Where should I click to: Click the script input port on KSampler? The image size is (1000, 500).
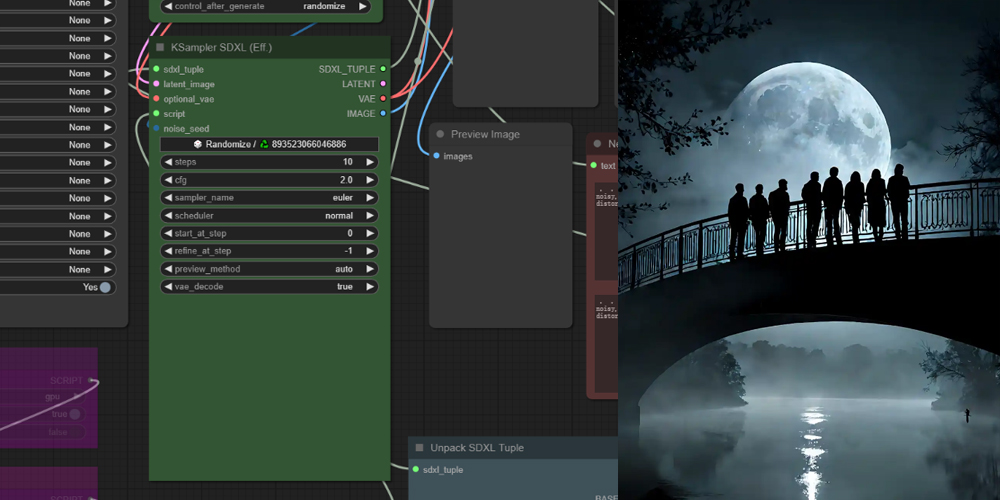point(156,114)
